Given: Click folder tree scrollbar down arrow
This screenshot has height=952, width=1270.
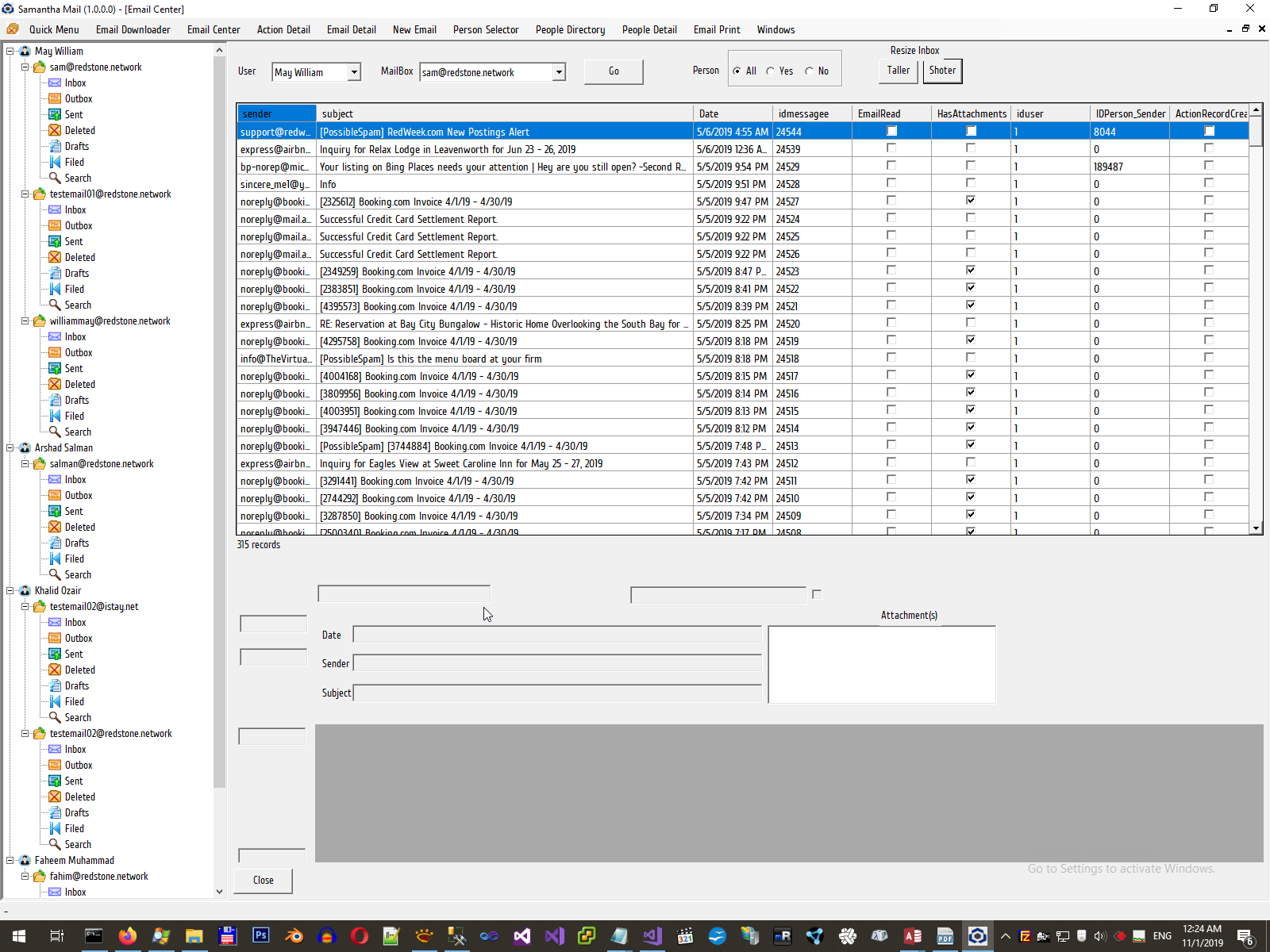Looking at the screenshot, I should 219,892.
